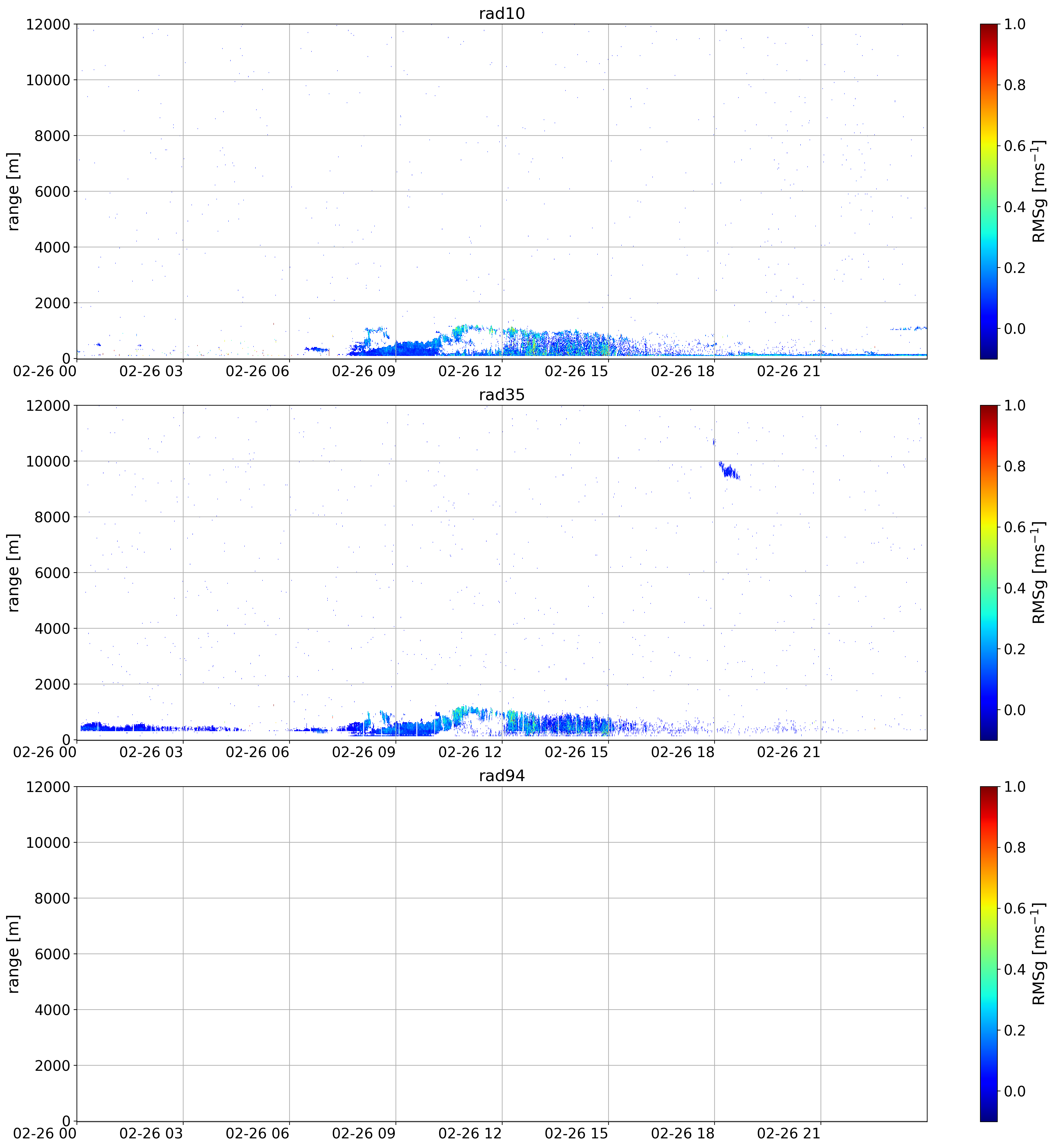Click the 4000 y-tick on the rad10 panel
The width and height of the screenshot is (1055, 1148).
pyautogui.click(x=53, y=247)
